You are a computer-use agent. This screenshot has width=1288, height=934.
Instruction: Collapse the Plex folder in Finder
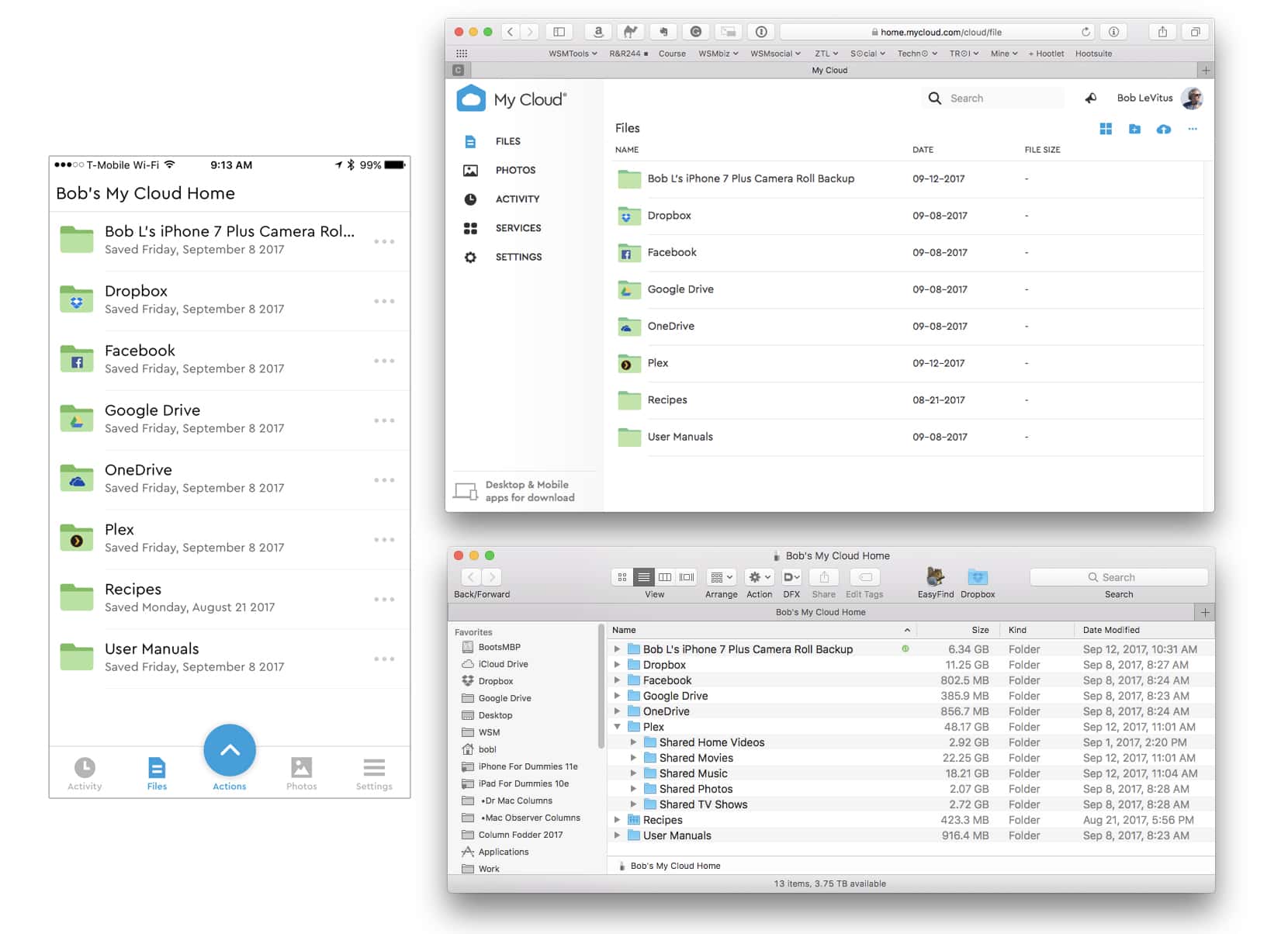(x=617, y=727)
